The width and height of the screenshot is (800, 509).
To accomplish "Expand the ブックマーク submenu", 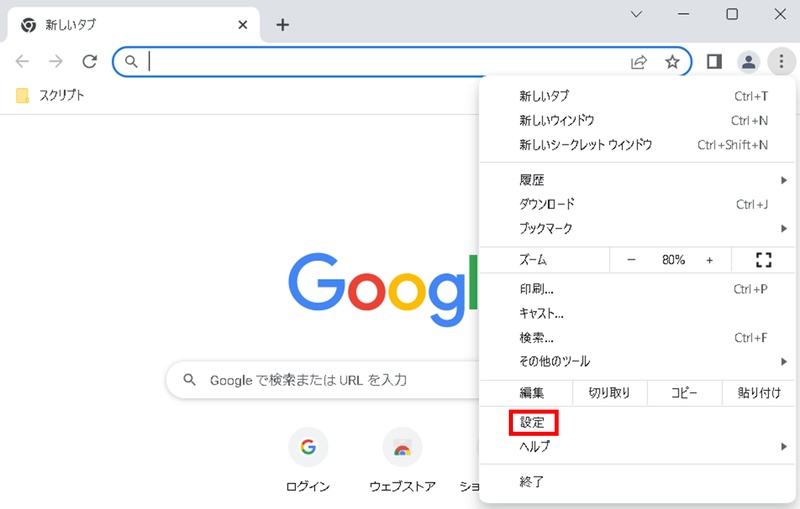I will (x=637, y=228).
